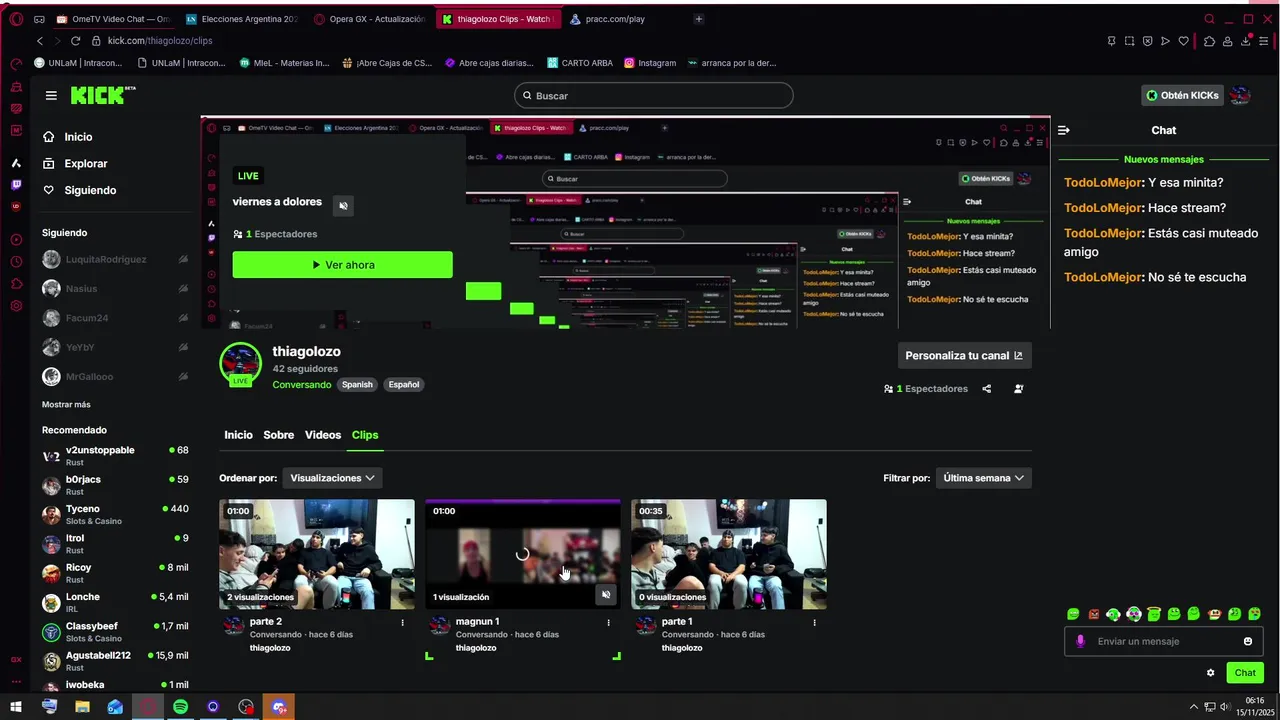1280x720 pixels.
Task: Take snapshot with the capture icon
Action: coord(1129,41)
